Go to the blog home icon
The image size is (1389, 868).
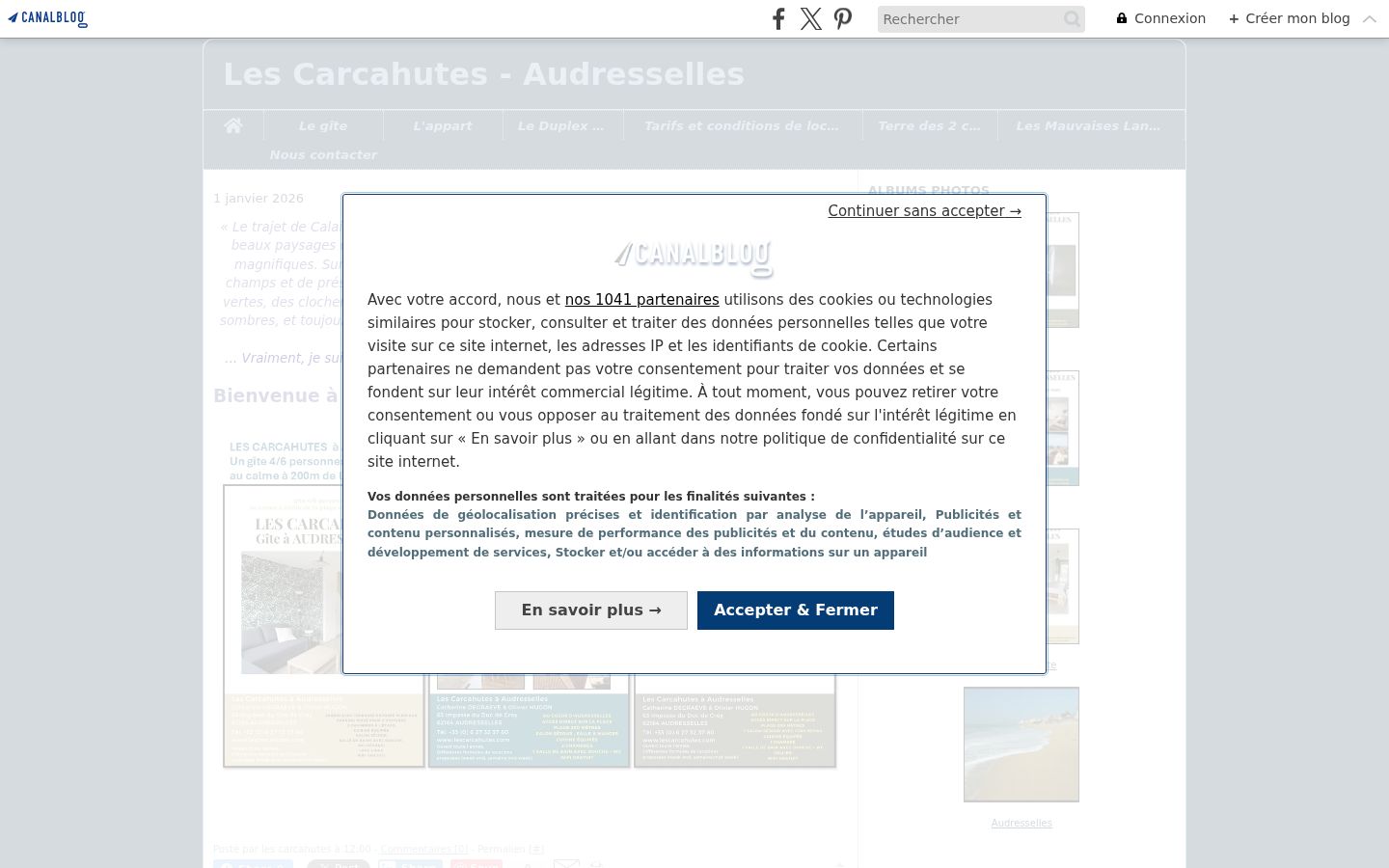click(x=232, y=125)
